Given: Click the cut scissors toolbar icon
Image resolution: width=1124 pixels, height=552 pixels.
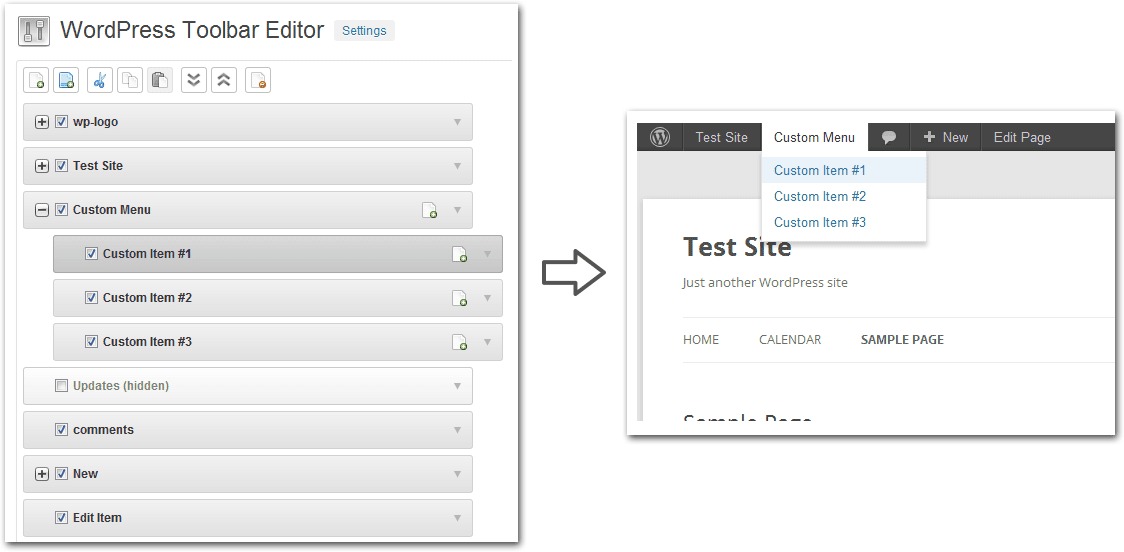Looking at the screenshot, I should pos(100,80).
